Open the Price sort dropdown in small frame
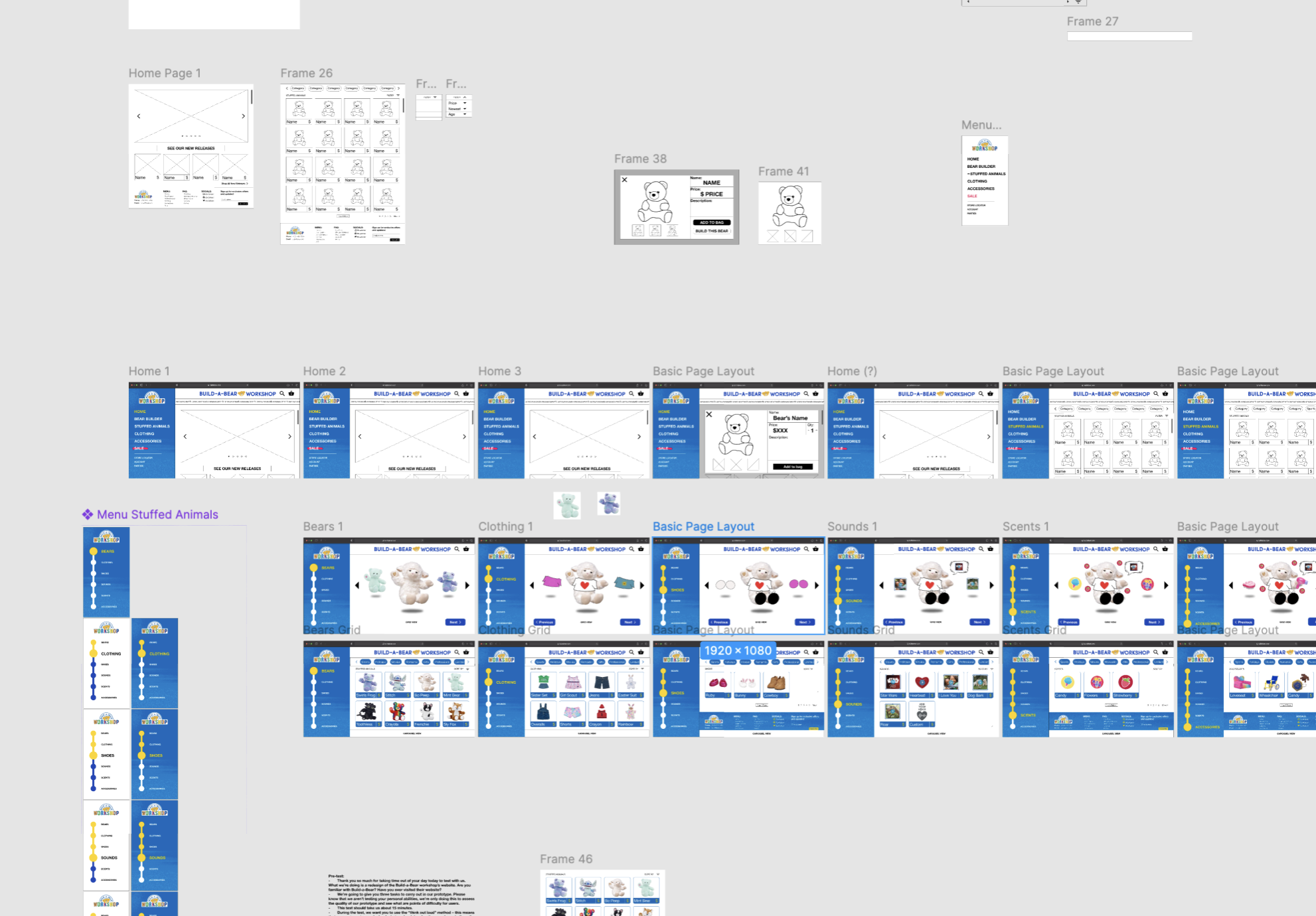Screen dimensions: 1316x916 click(x=465, y=104)
